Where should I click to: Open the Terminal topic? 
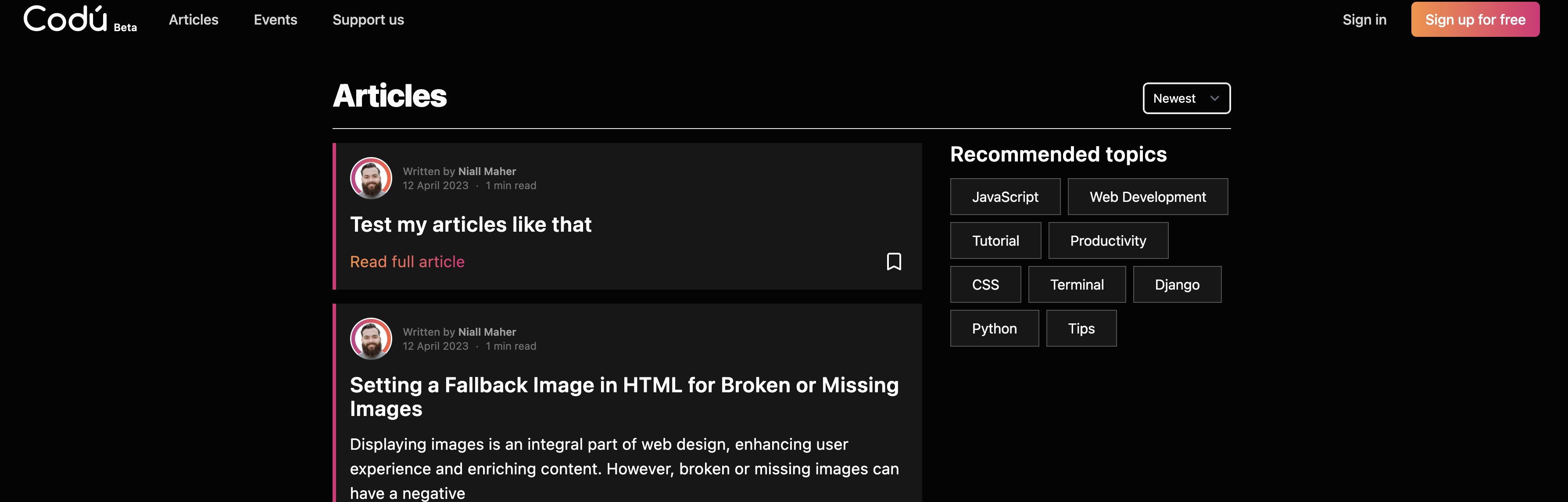point(1076,285)
